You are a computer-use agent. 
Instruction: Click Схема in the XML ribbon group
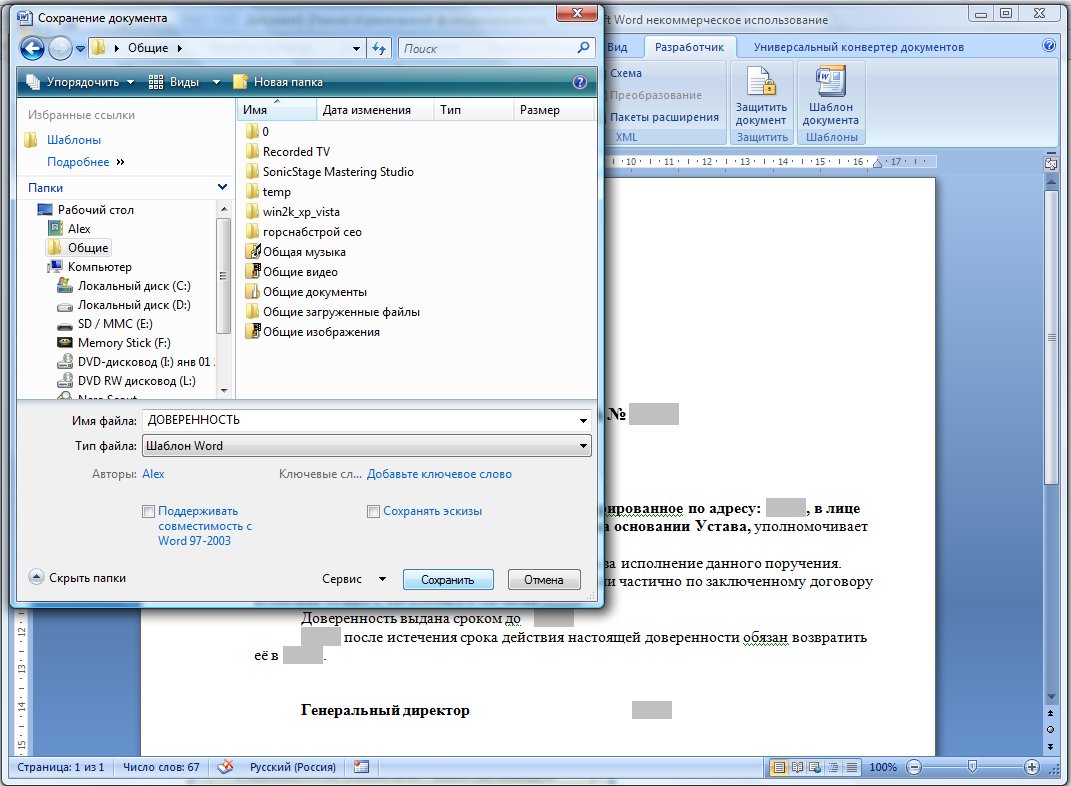(626, 73)
